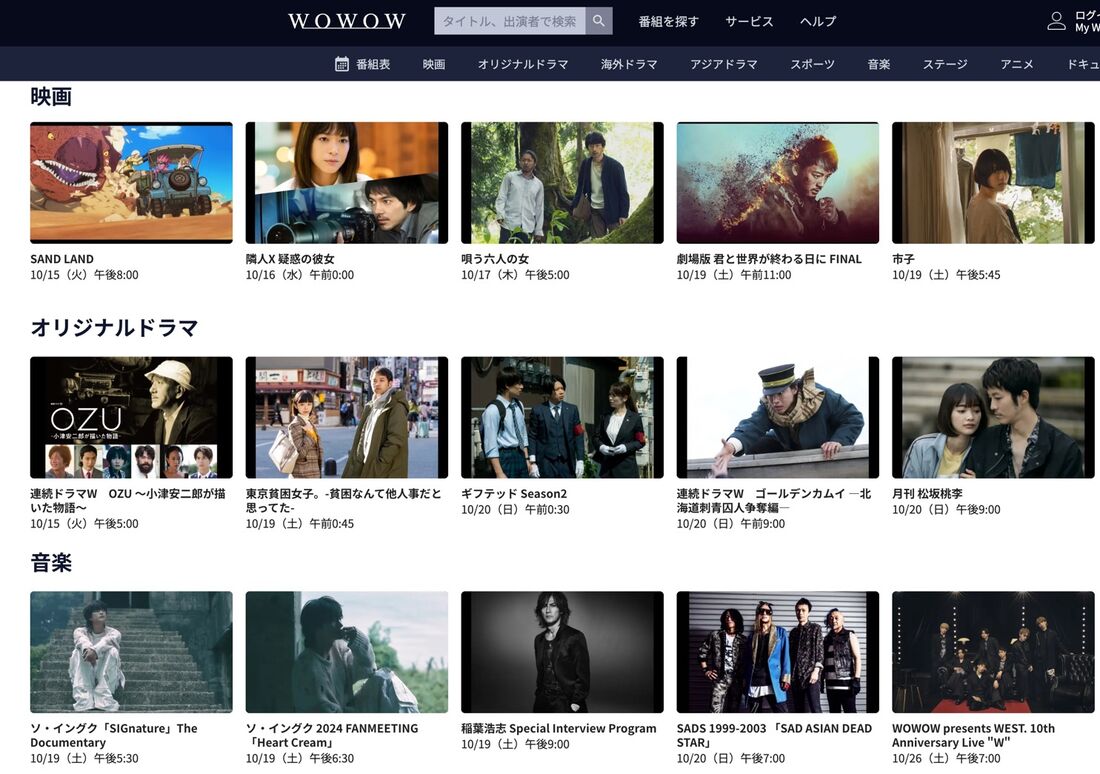1100x774 pixels.
Task: Open the 東京貧困女子 thumbnail
Action: [347, 418]
